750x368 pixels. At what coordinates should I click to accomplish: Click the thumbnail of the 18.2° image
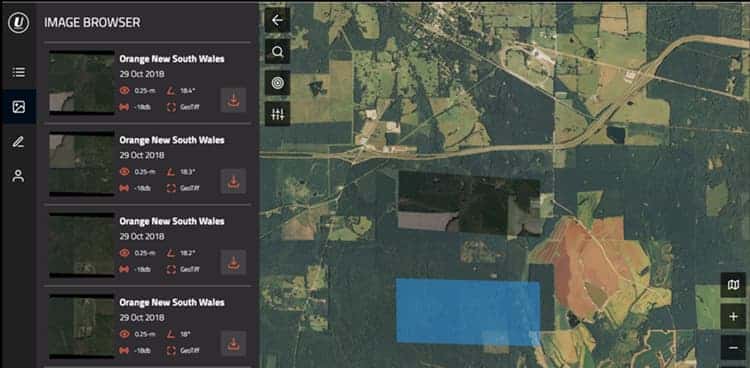82,245
